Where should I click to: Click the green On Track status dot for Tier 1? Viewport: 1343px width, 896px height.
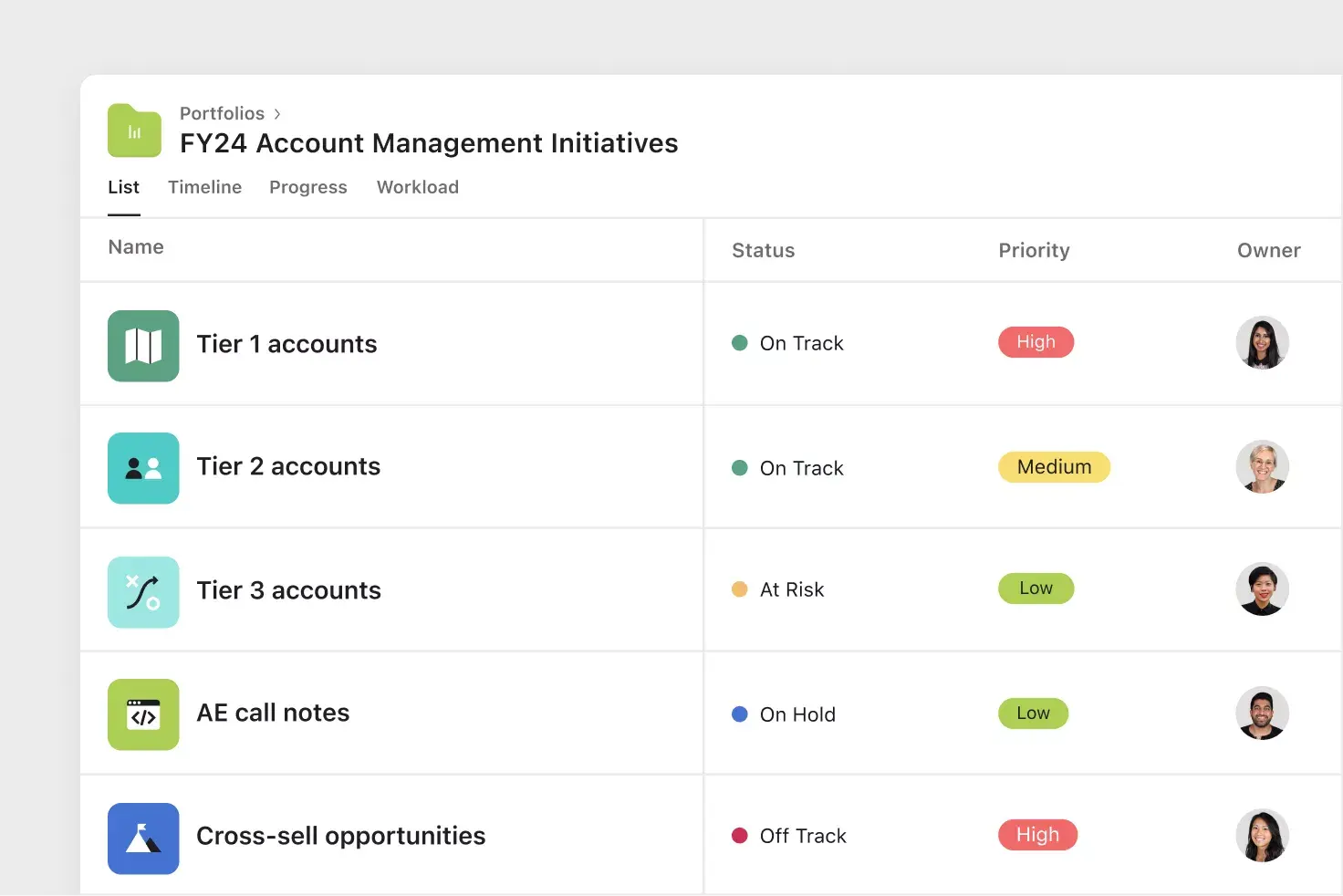pos(739,342)
